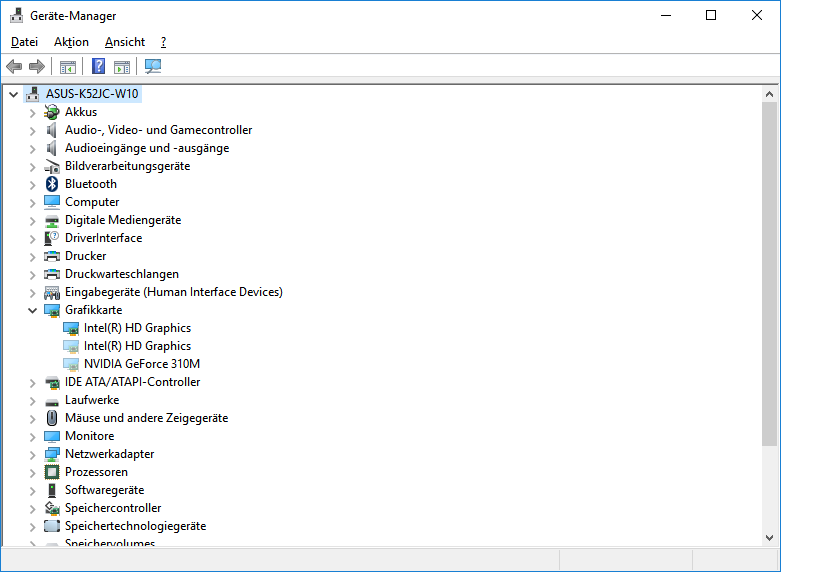The height and width of the screenshot is (572, 819).
Task: Expand the IDE ATA/ATAPI-Controller category
Action: [x=32, y=383]
